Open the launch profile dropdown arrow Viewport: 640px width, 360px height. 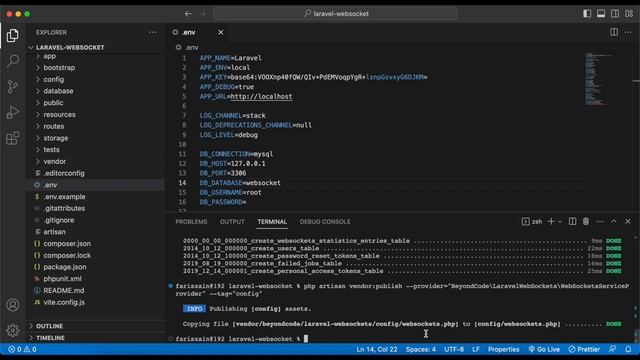tap(560, 222)
